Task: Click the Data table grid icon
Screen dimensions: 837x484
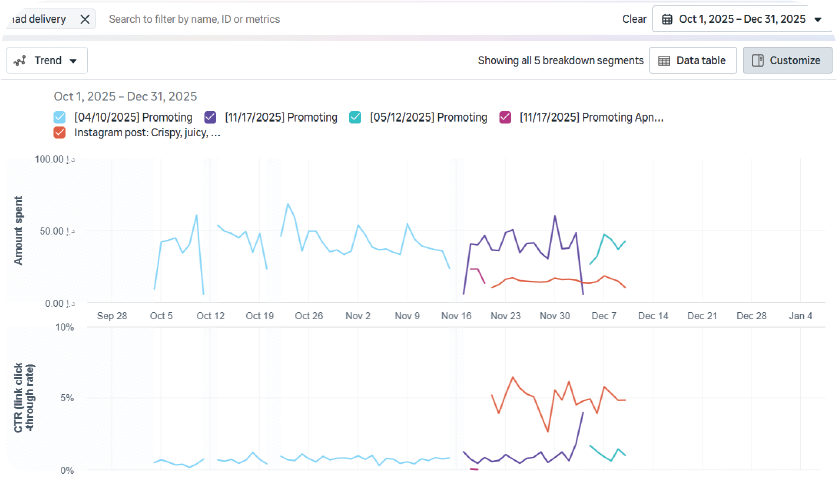Action: pos(663,60)
